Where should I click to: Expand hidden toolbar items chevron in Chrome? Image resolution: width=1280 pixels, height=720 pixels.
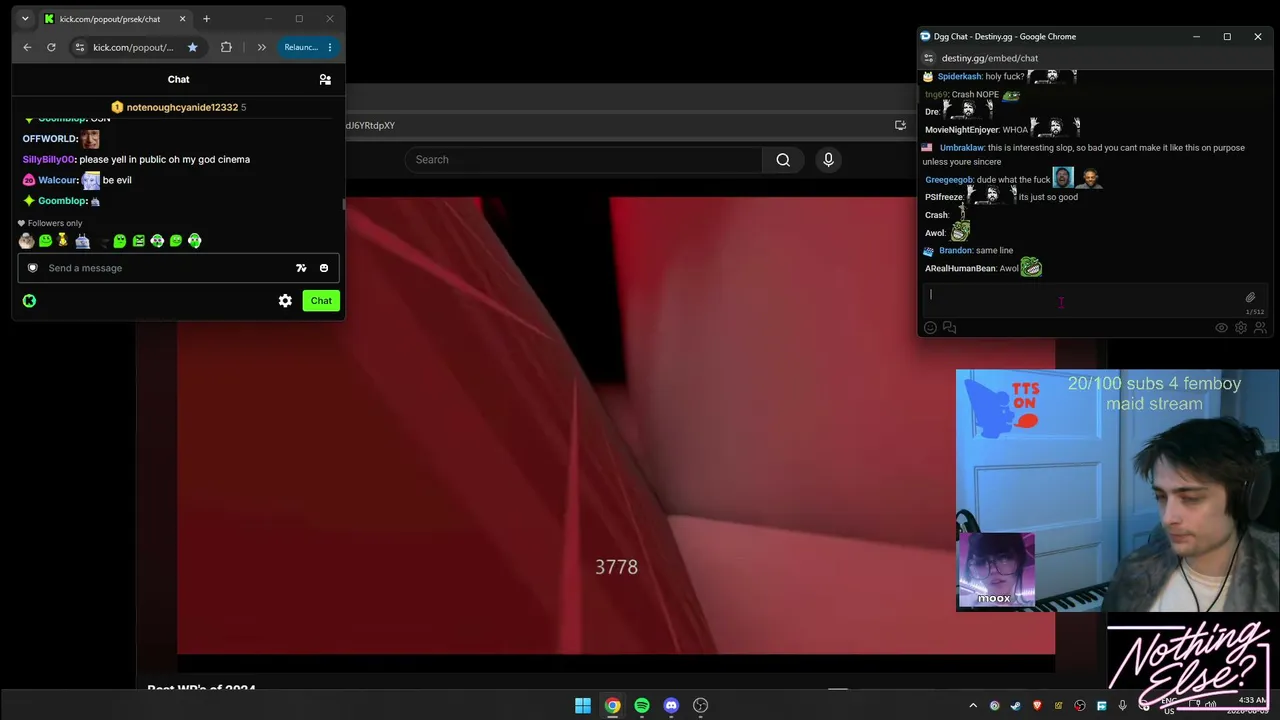pos(261,47)
